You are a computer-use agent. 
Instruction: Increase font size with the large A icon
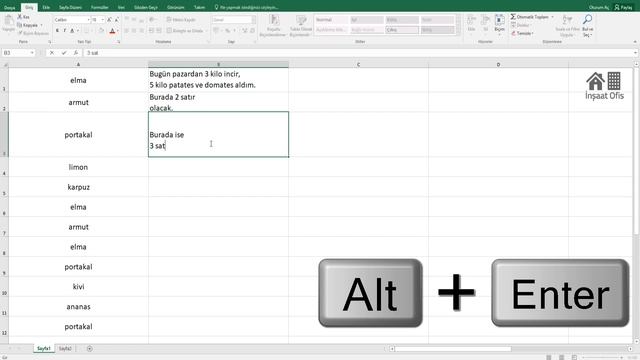coord(109,20)
